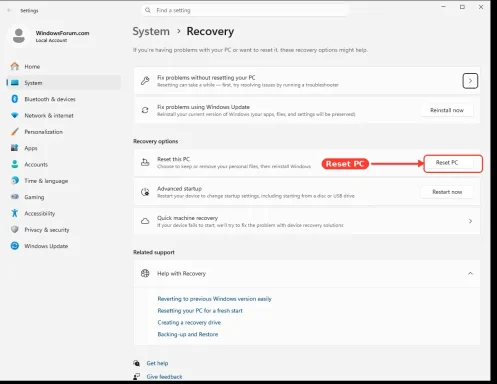Viewport: 497px width, 384px height.
Task: Click the Windows Update circular arrows icon
Action: 15,246
